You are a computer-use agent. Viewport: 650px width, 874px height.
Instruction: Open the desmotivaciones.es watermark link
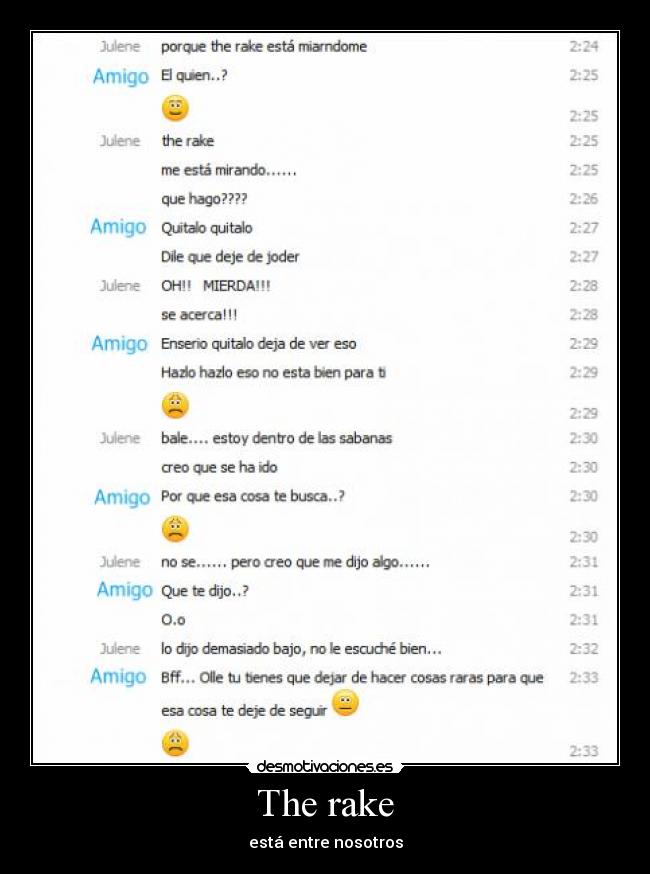click(x=324, y=766)
